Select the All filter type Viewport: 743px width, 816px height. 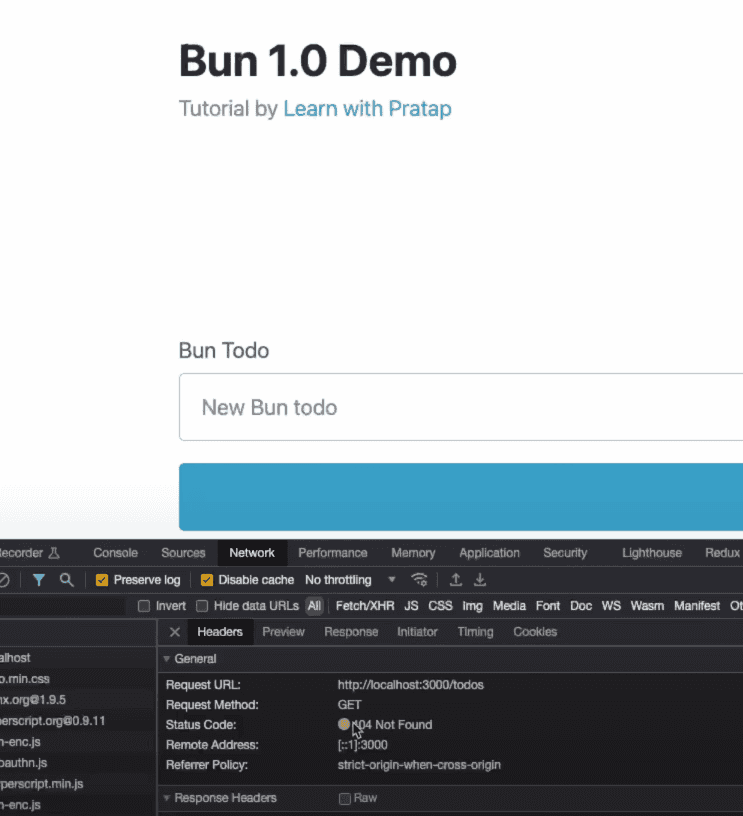point(314,606)
